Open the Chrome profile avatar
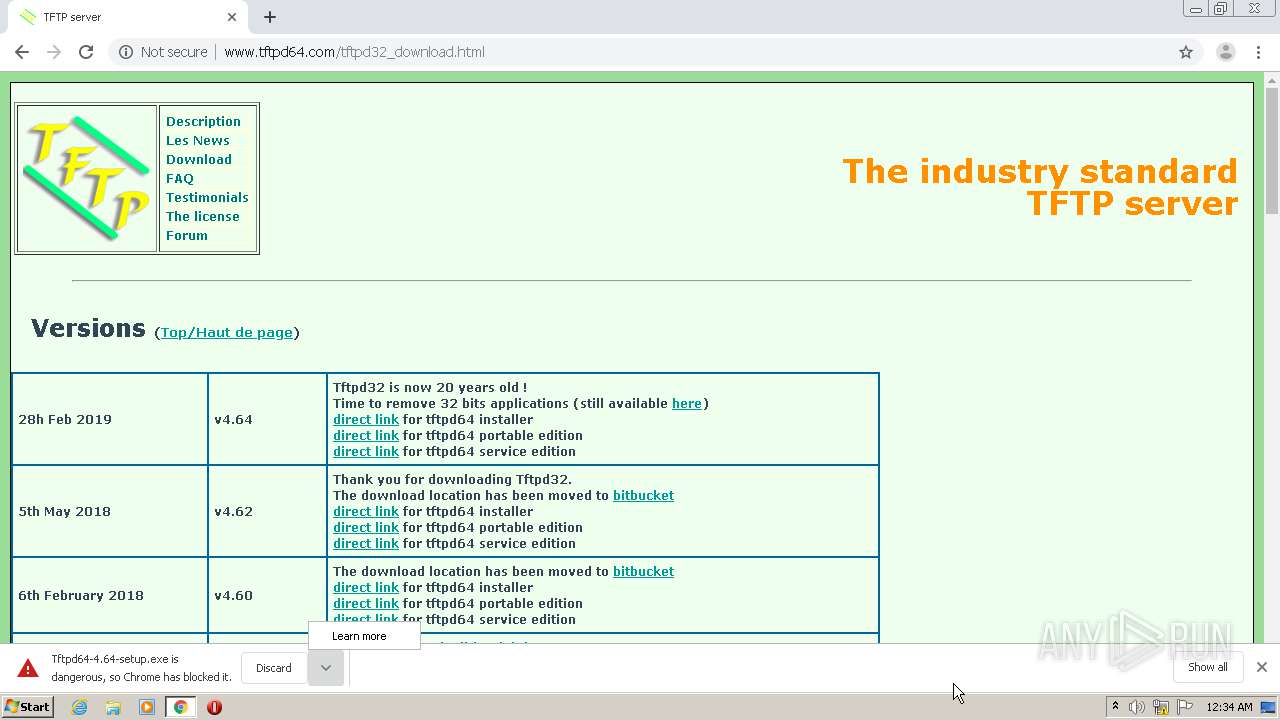This screenshot has height=720, width=1280. click(x=1225, y=52)
